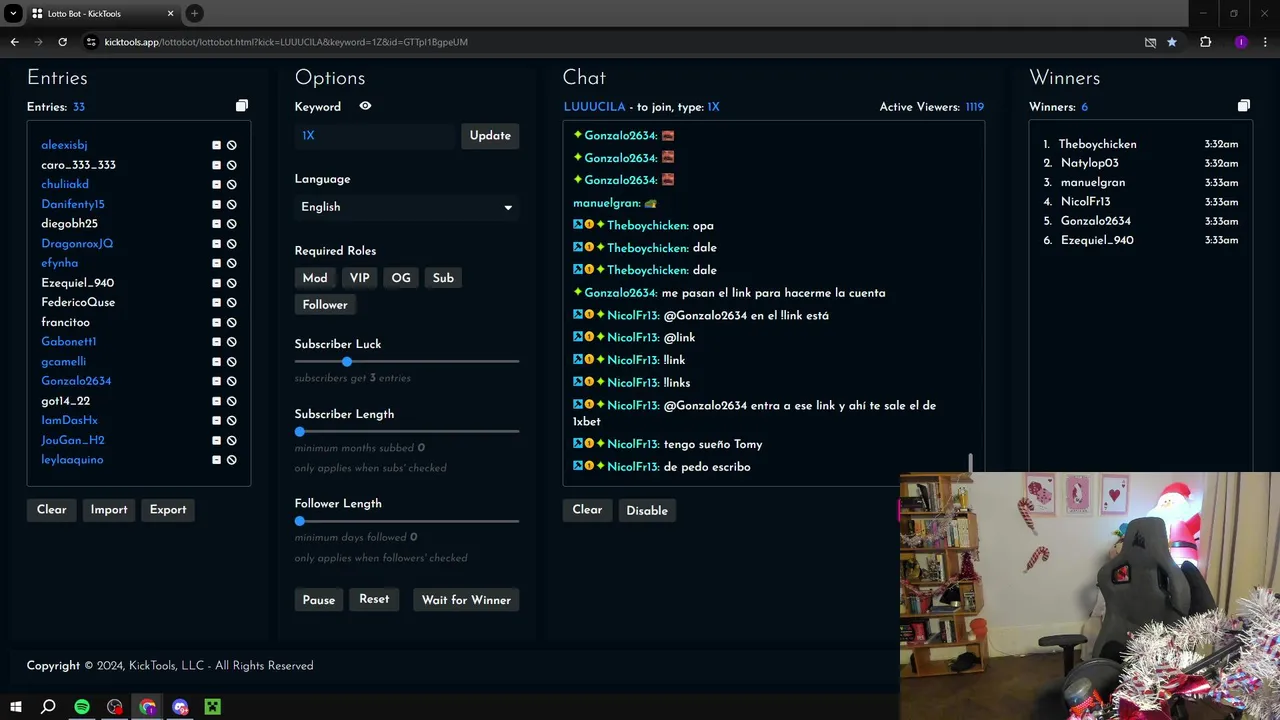Remove caro_333_333 entry via minus icon
1280x720 pixels.
click(216, 165)
